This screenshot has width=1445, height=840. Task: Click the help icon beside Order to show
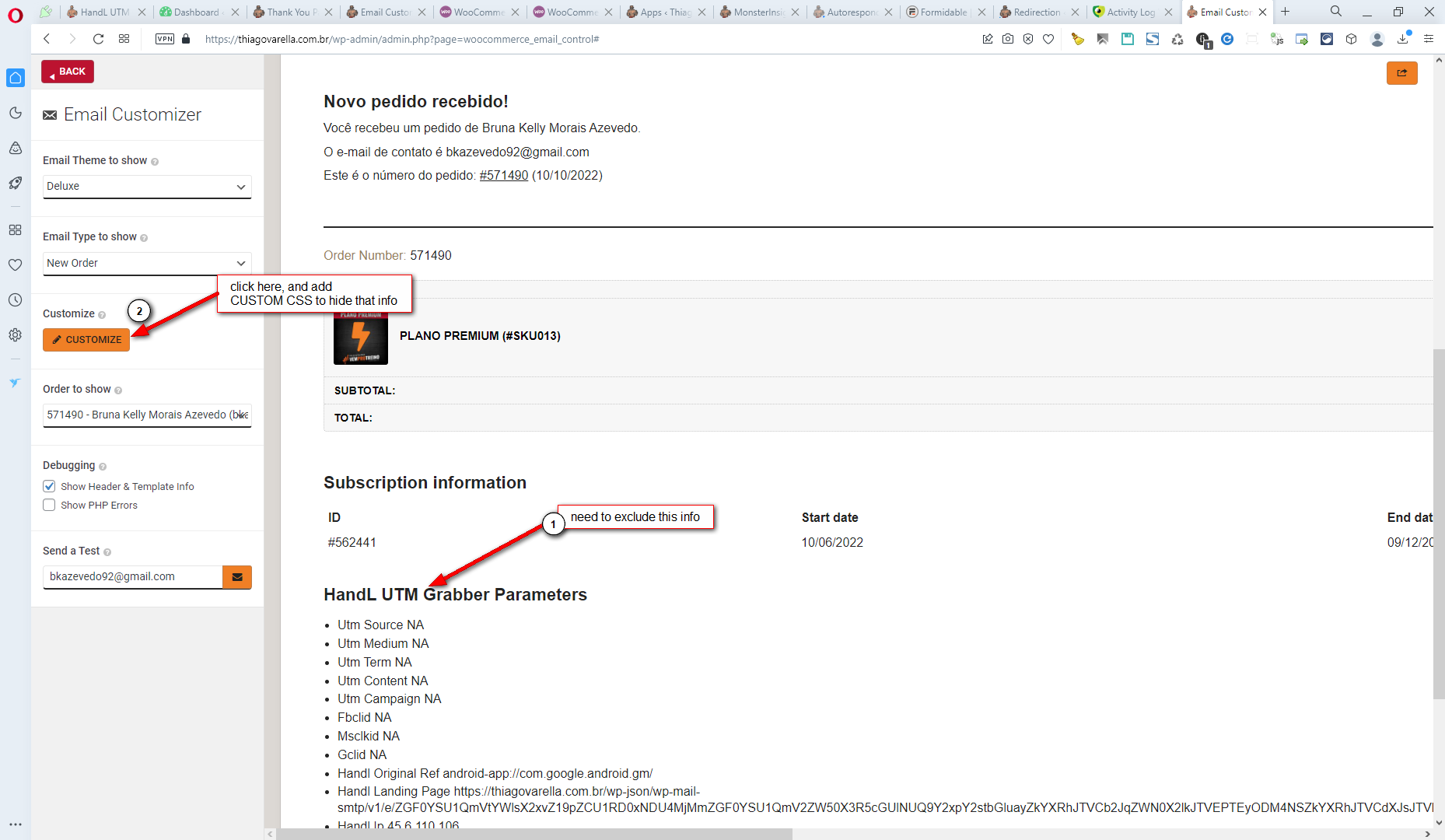(118, 390)
